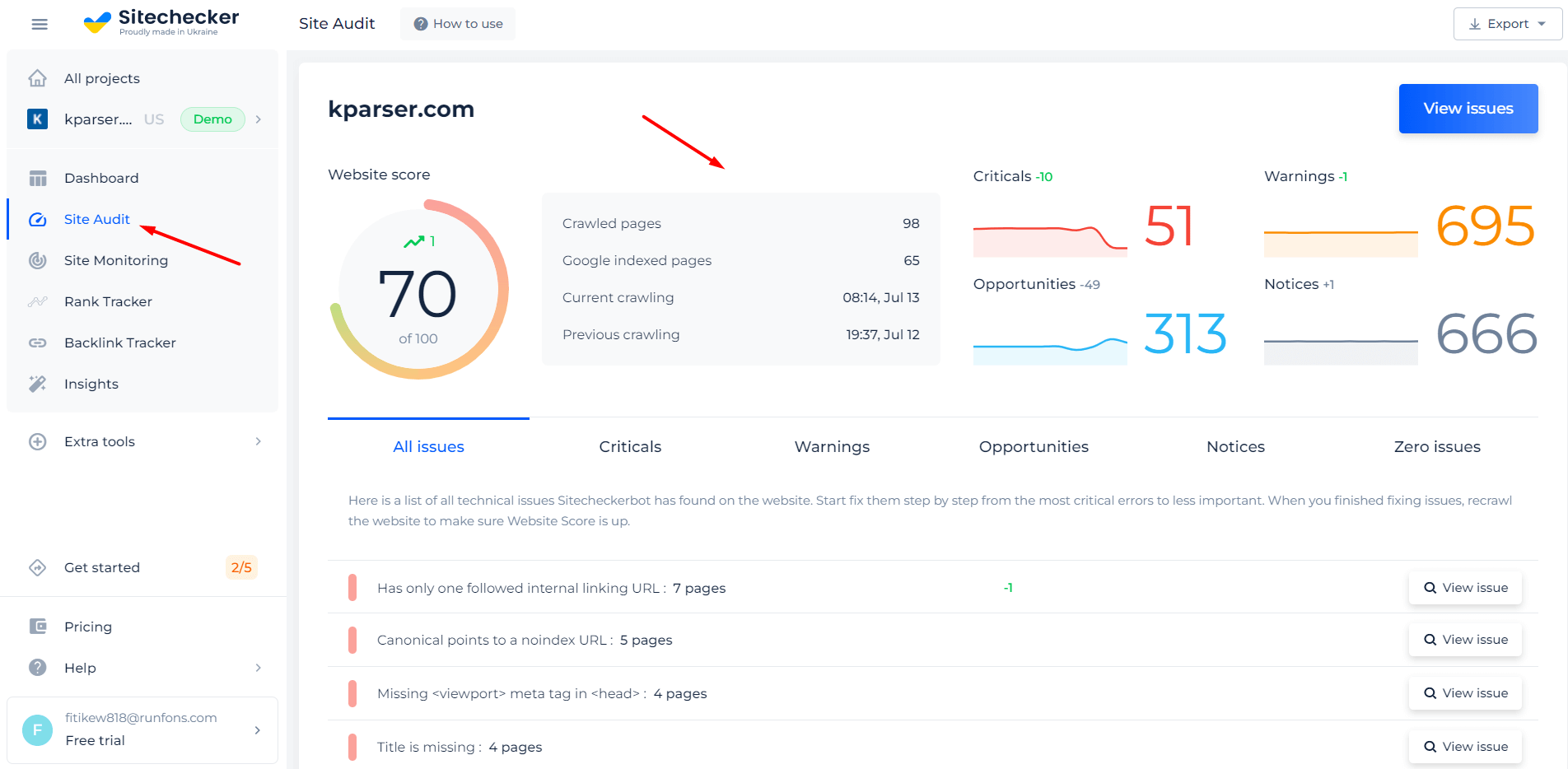The image size is (1568, 769).
Task: Switch to the Notices tab
Action: (x=1235, y=446)
